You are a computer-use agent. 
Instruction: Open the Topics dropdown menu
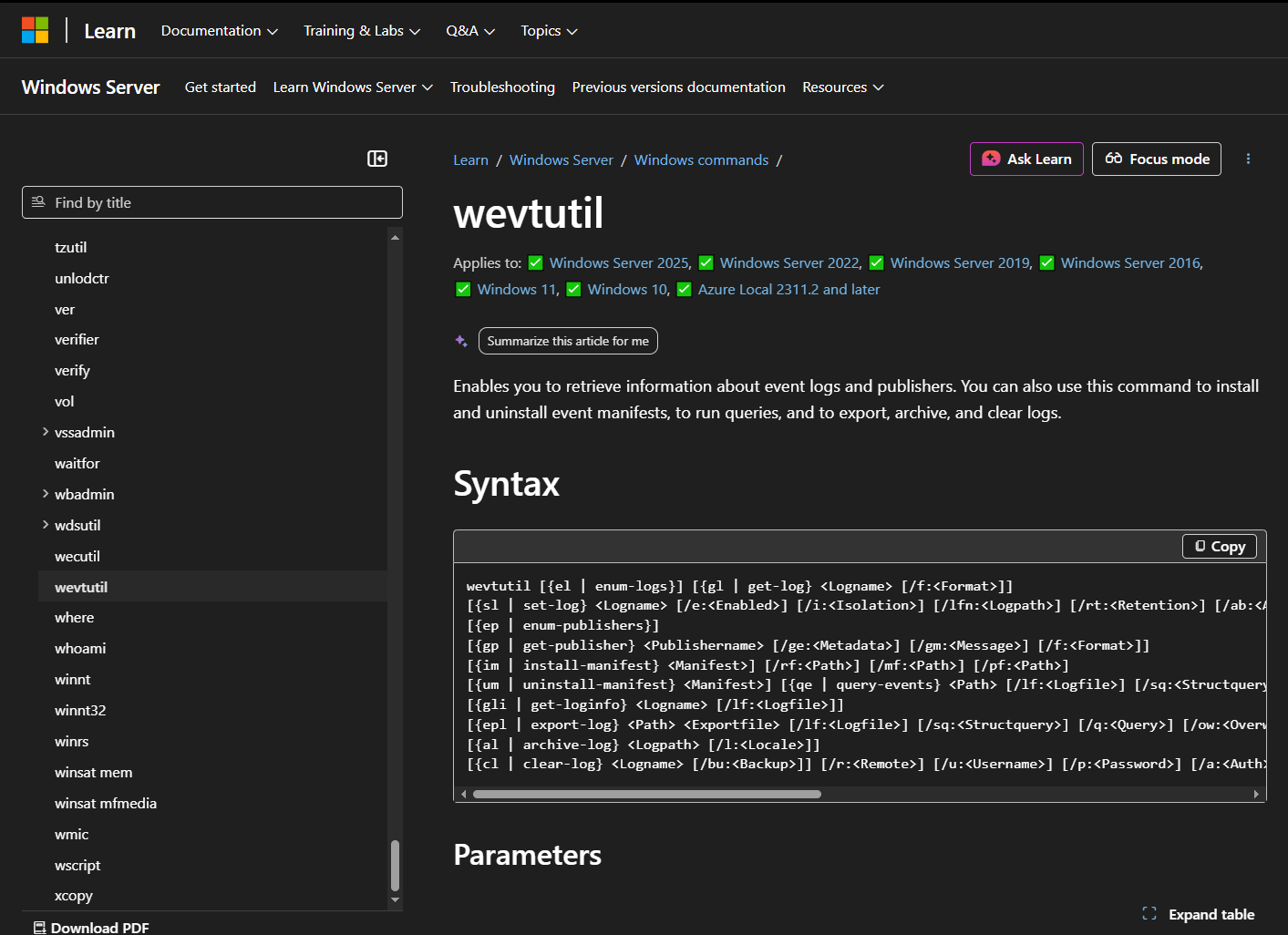(549, 31)
